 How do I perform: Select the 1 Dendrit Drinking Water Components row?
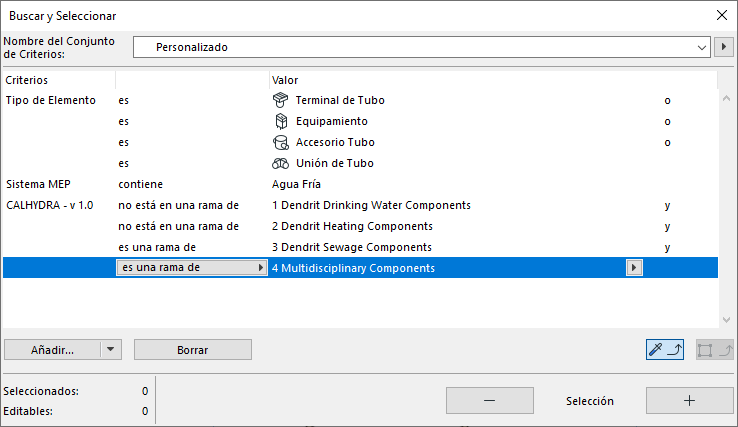click(x=370, y=205)
